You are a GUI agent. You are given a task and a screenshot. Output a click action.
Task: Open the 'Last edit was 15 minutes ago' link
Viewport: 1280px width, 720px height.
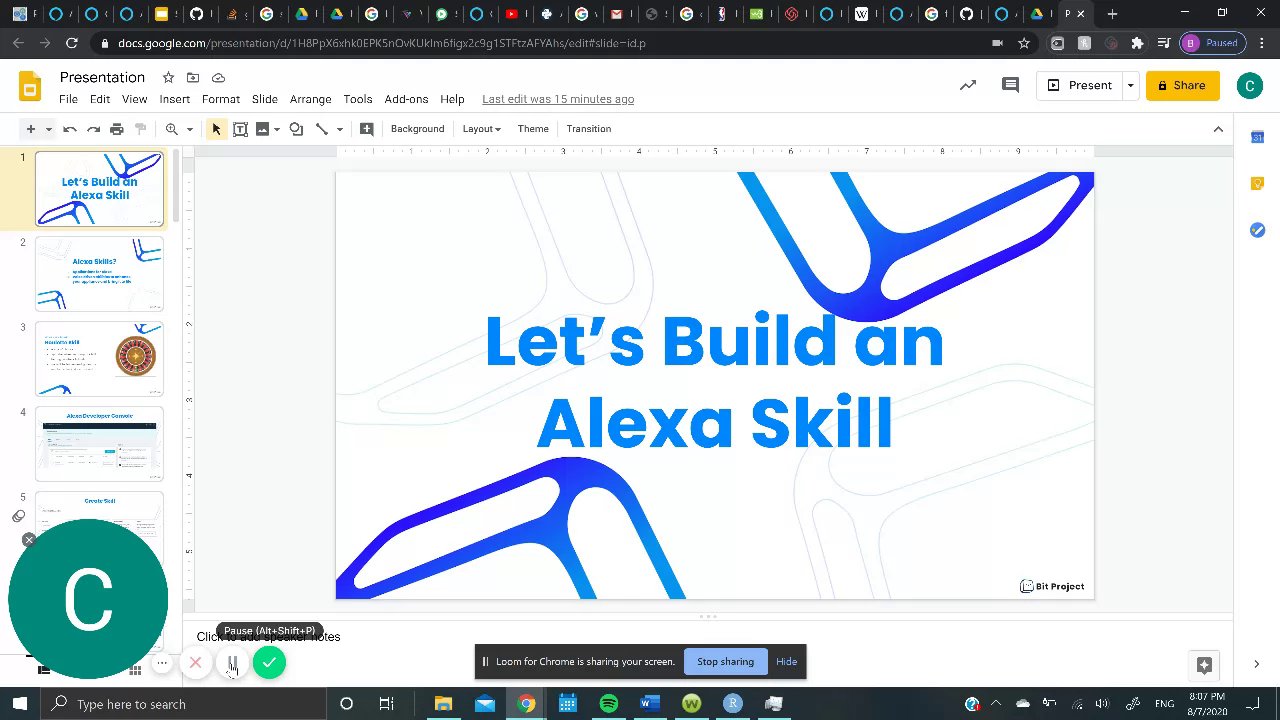coord(558,99)
